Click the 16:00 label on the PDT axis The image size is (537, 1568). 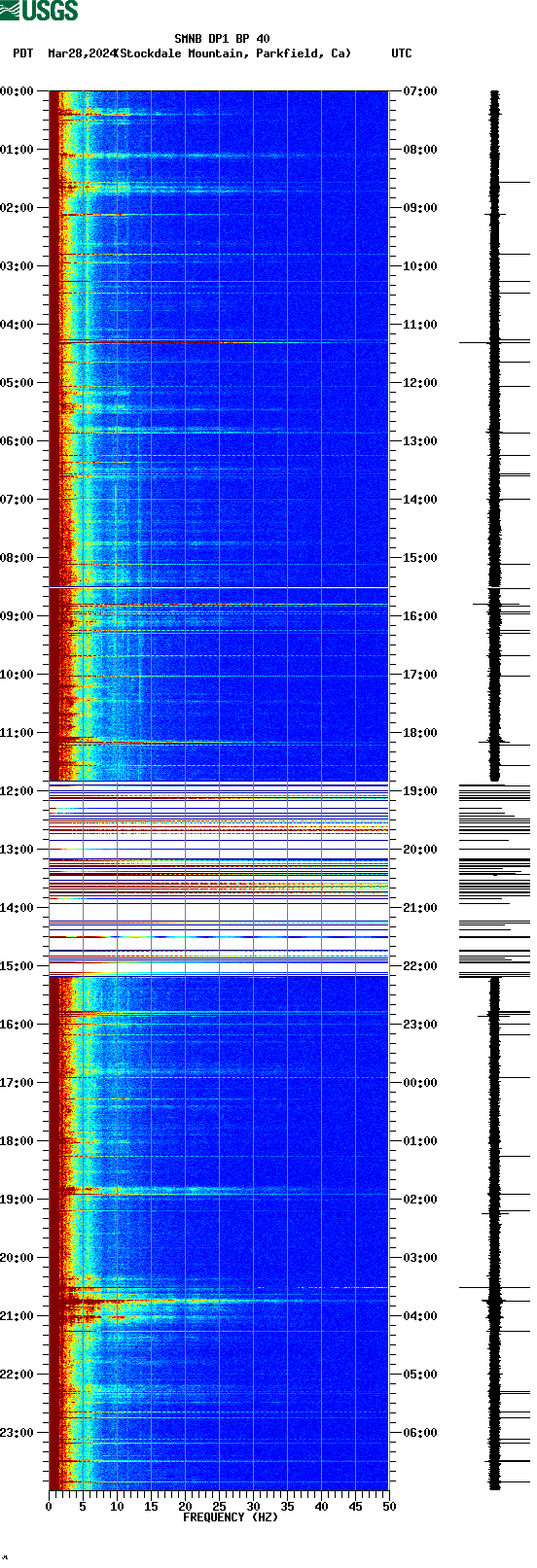[17, 1025]
